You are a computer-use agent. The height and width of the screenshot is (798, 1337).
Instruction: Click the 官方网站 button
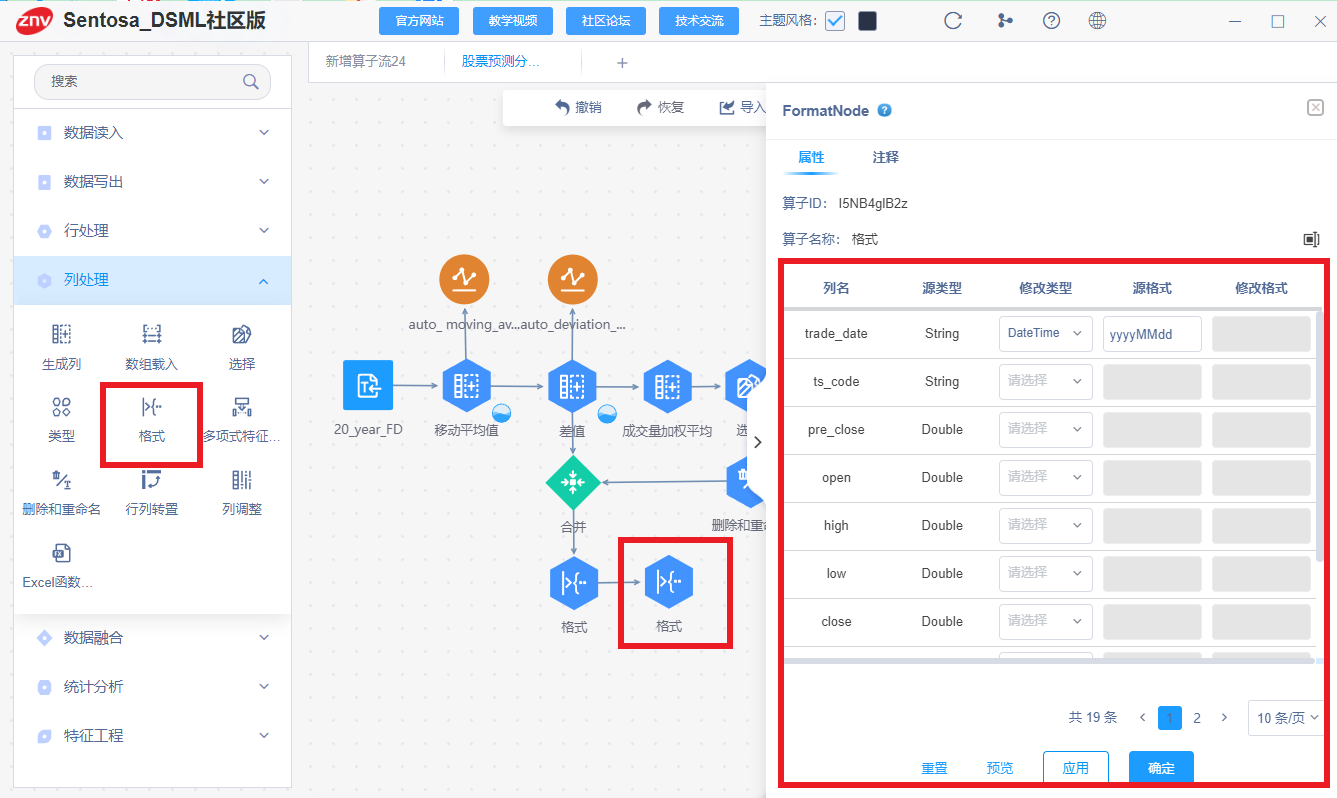tap(419, 21)
